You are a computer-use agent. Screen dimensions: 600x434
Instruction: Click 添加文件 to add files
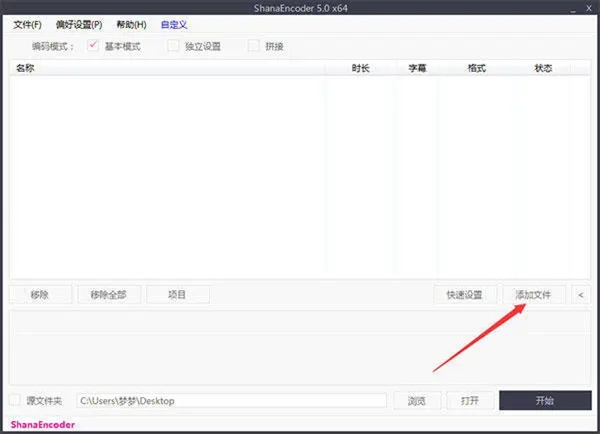[533, 295]
